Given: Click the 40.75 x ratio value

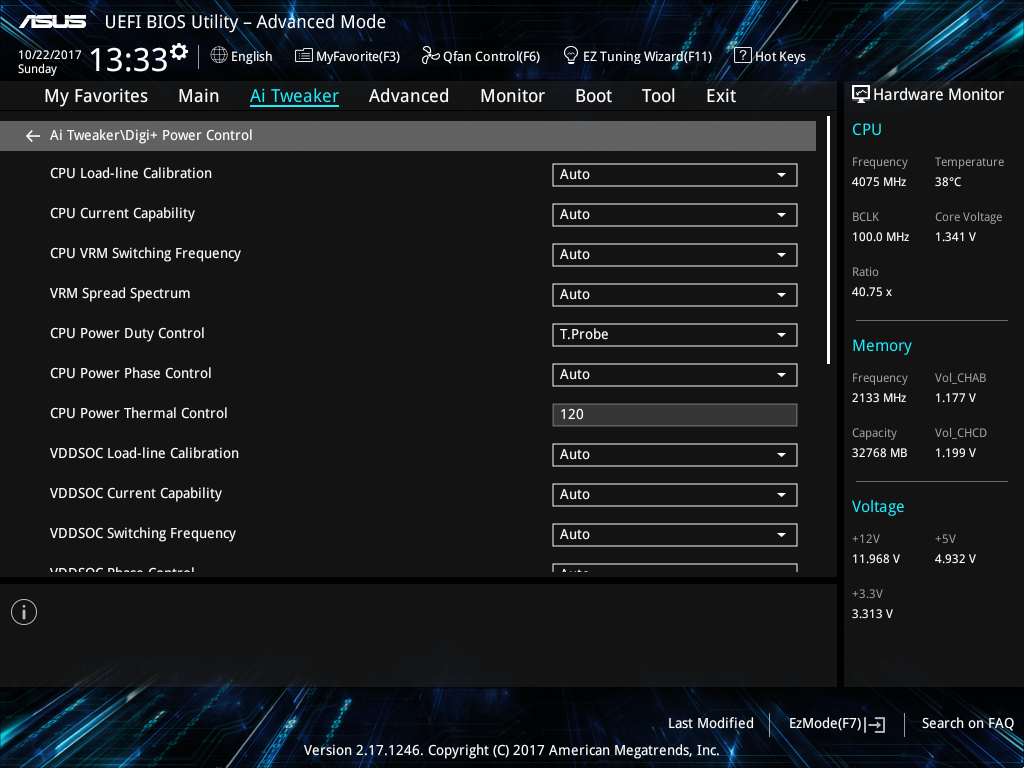Looking at the screenshot, I should (871, 292).
